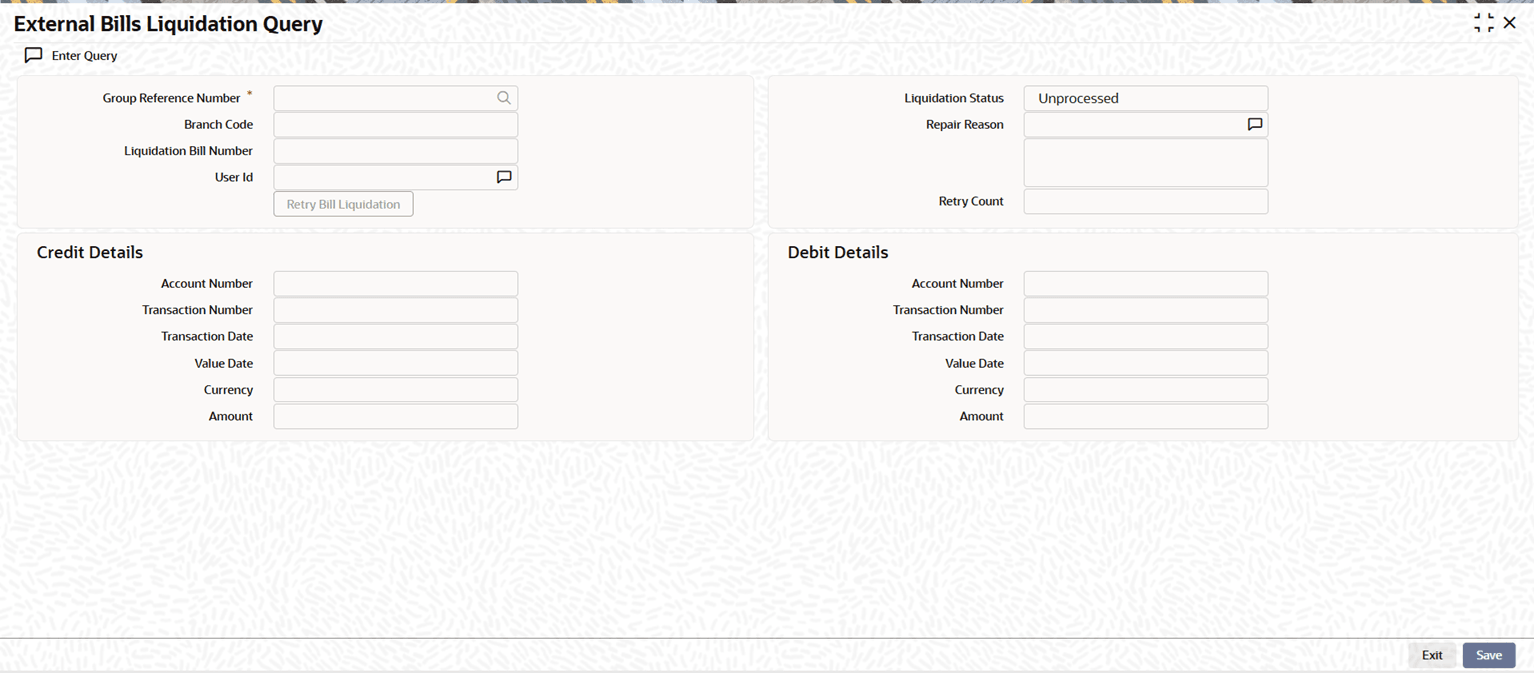
Task: Focus the User Id field
Action: tap(395, 177)
